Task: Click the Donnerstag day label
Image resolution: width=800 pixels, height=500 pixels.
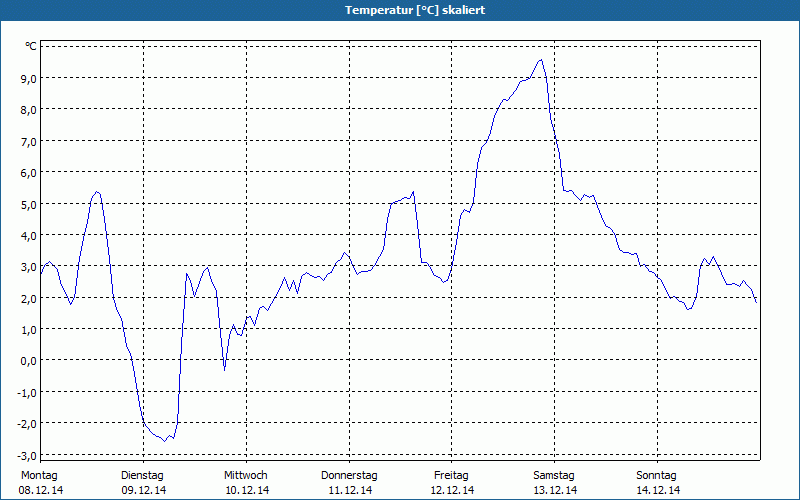Action: [349, 476]
